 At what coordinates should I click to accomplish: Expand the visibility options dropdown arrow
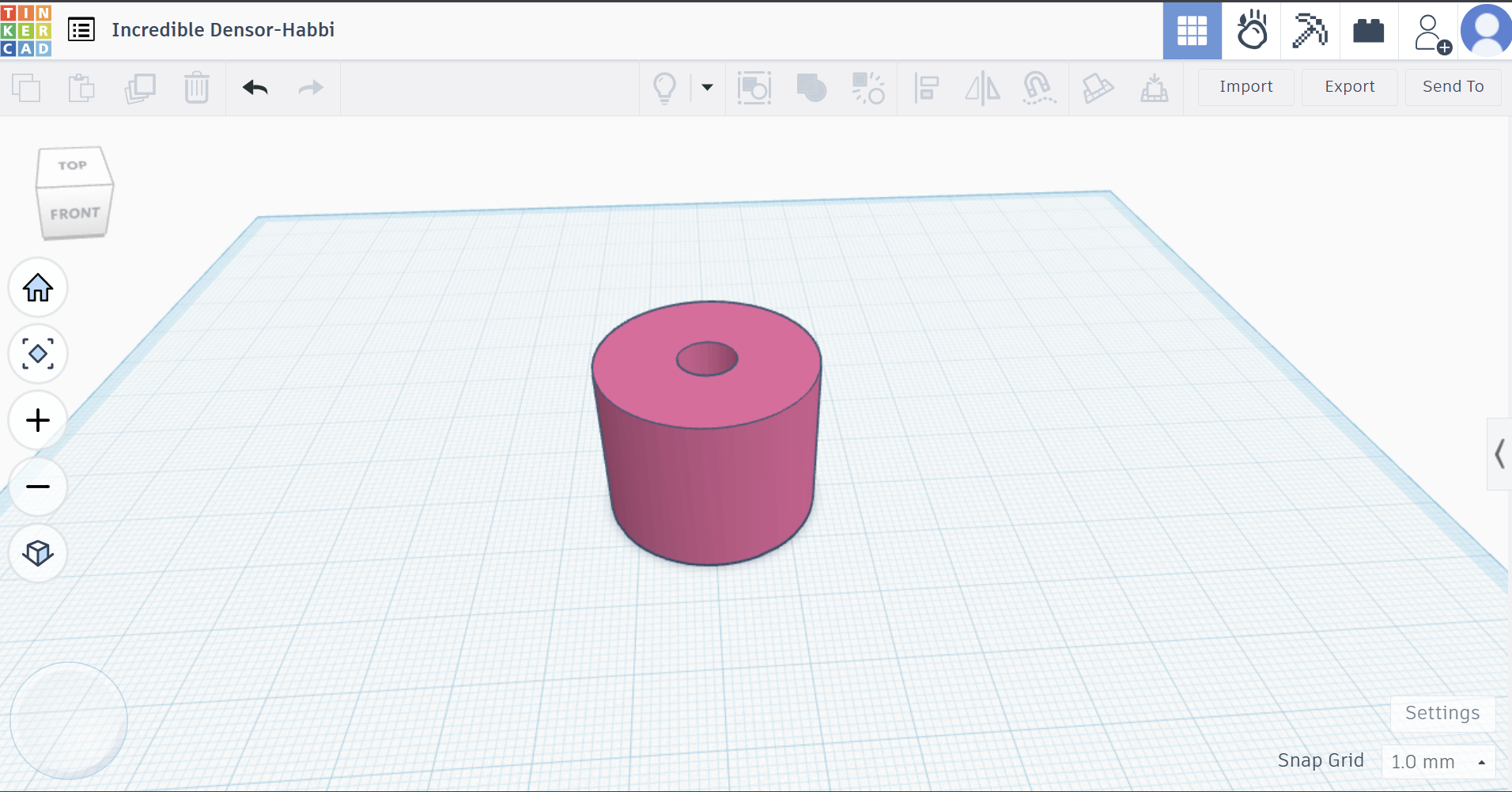[708, 87]
